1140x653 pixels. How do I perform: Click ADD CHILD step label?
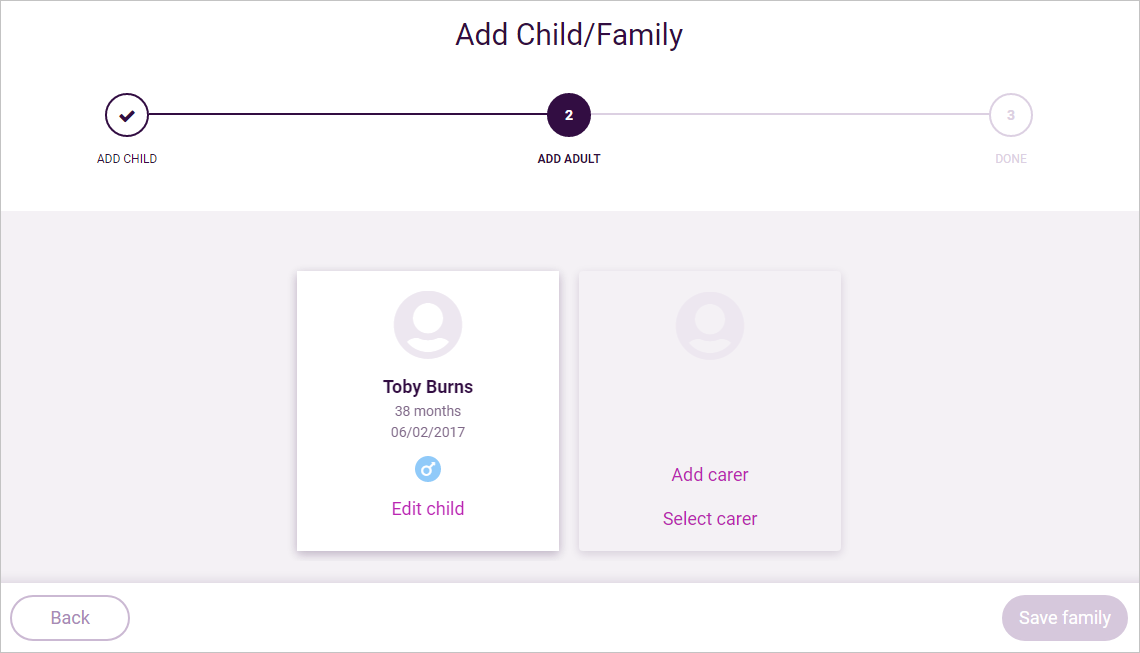pyautogui.click(x=127, y=159)
